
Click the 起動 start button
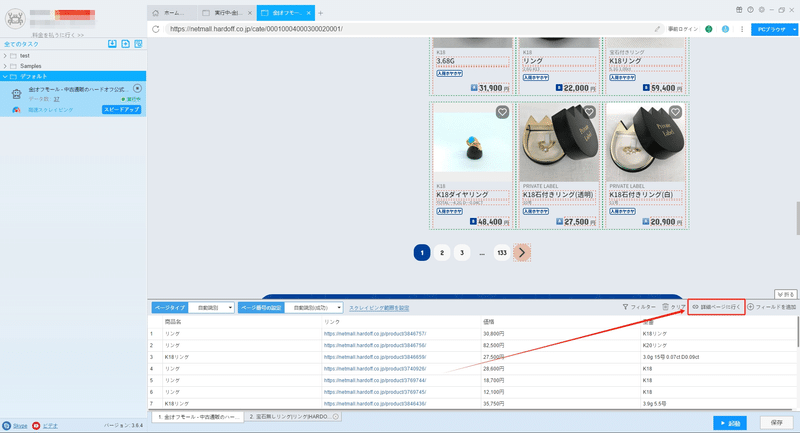coord(730,423)
